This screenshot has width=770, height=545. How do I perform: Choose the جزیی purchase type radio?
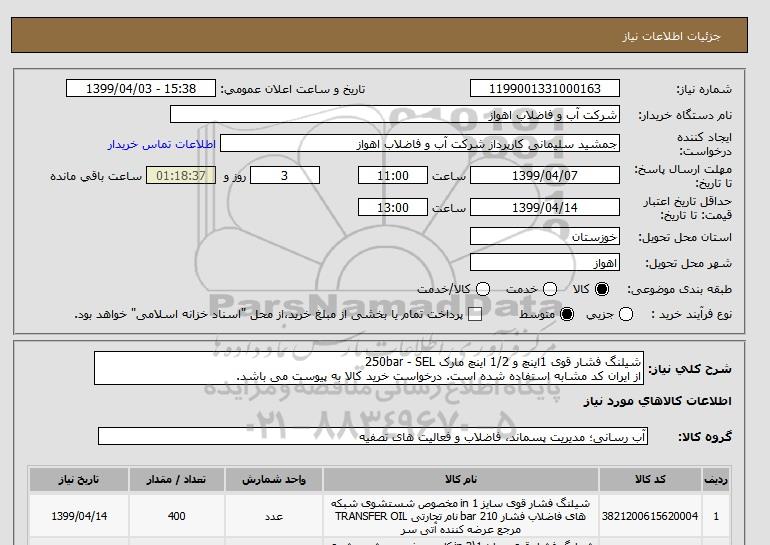pos(626,314)
